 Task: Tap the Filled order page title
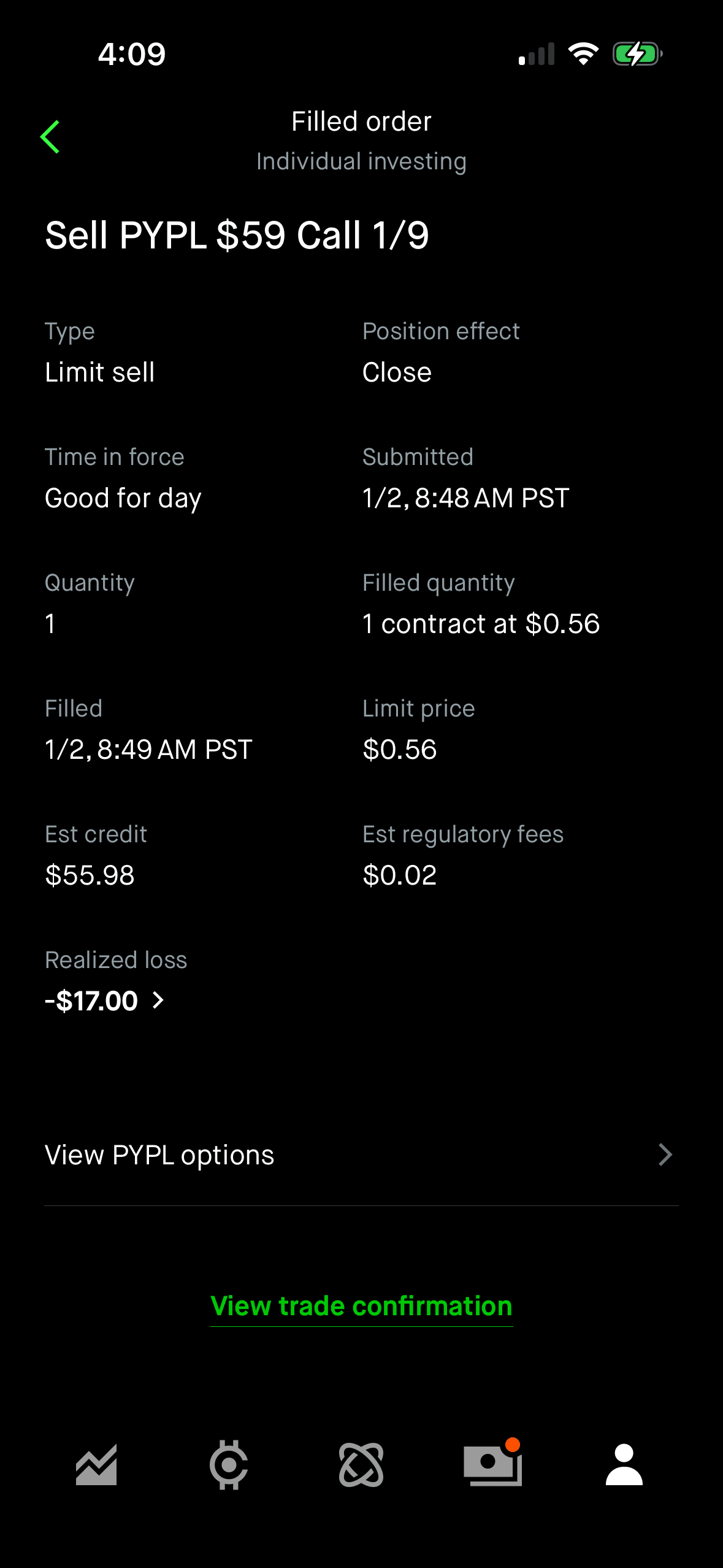click(361, 121)
